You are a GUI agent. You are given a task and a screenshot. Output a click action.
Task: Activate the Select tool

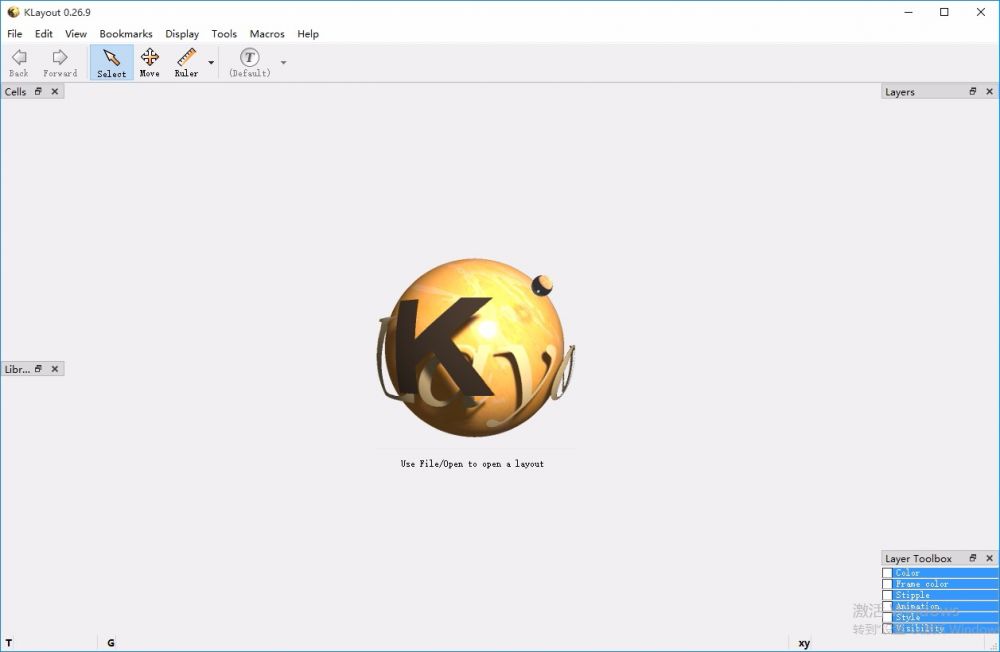(112, 63)
